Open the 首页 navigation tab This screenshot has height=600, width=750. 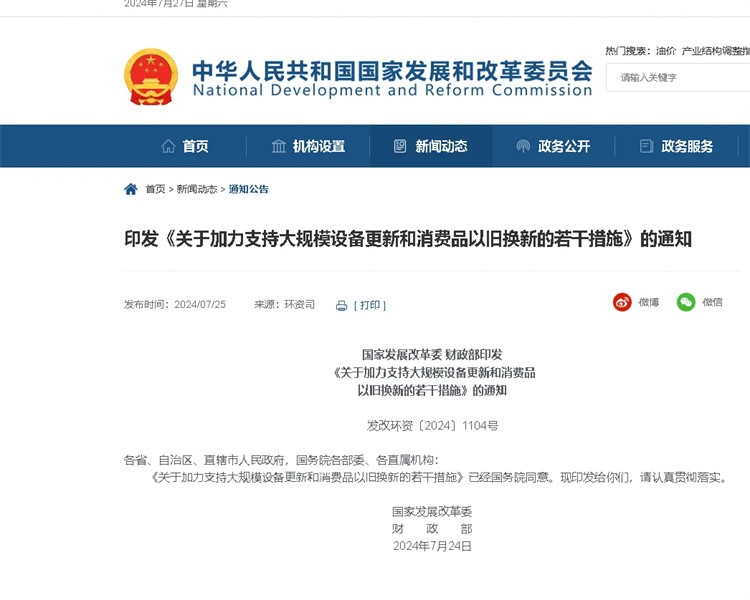185,146
